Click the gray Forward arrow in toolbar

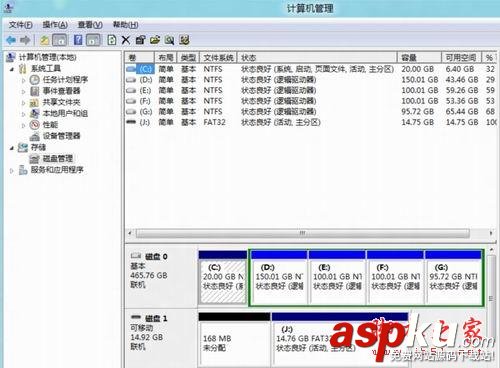tap(25, 40)
